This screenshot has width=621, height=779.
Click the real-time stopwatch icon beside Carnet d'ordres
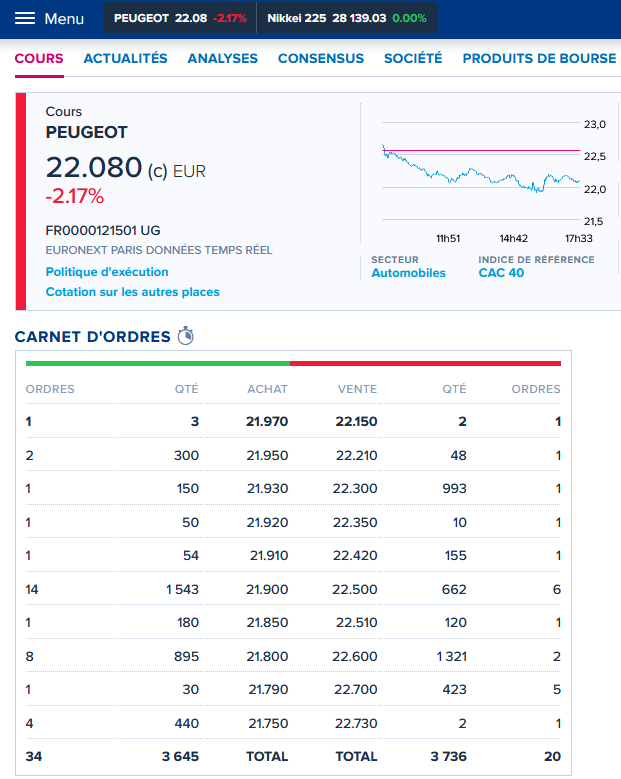pyautogui.click(x=186, y=336)
